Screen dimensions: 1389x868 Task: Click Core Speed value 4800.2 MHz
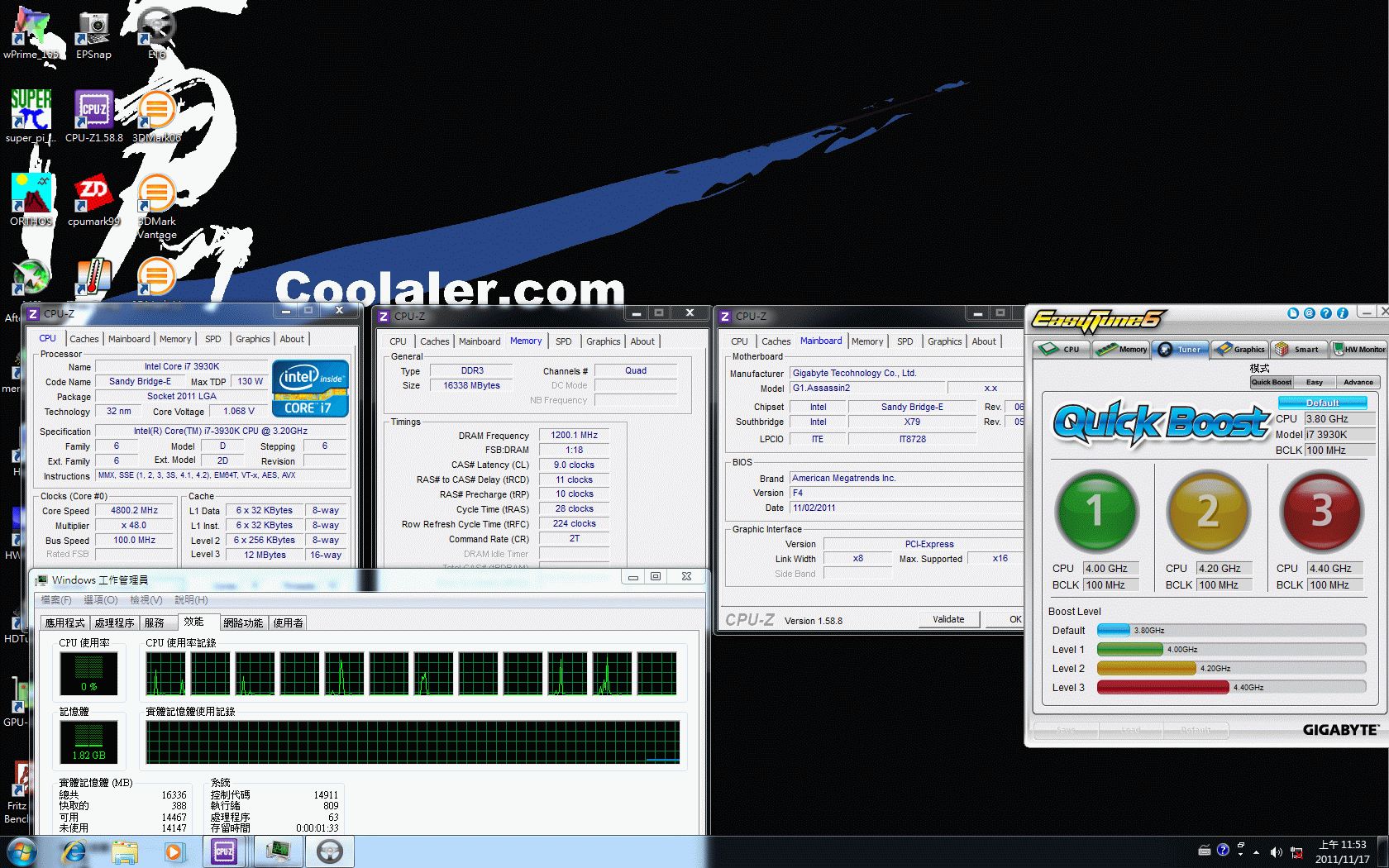pyautogui.click(x=135, y=510)
